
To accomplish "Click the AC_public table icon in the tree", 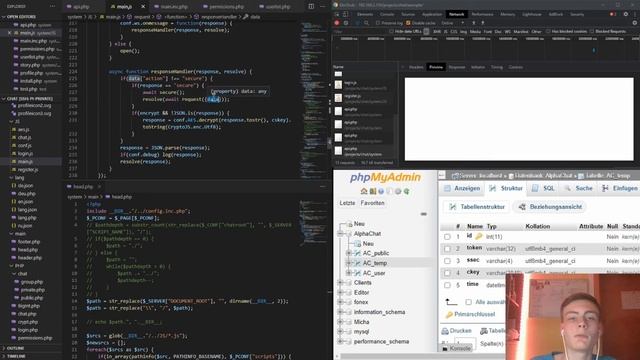I will click(x=358, y=253).
